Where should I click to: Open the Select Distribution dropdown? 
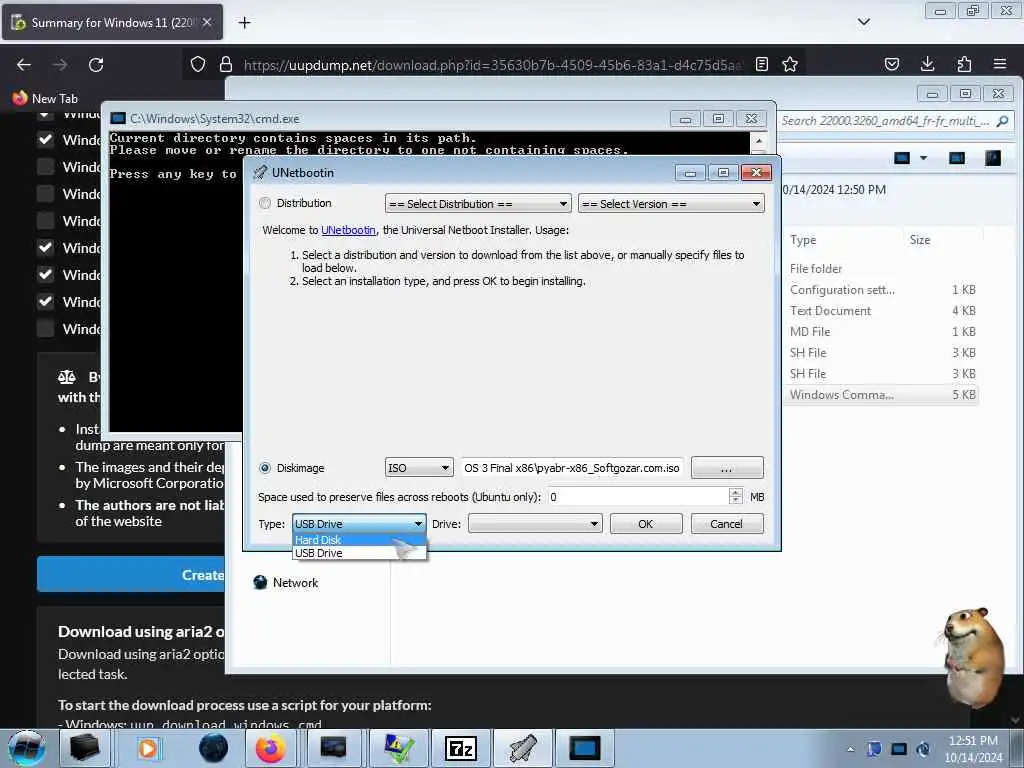(x=478, y=204)
